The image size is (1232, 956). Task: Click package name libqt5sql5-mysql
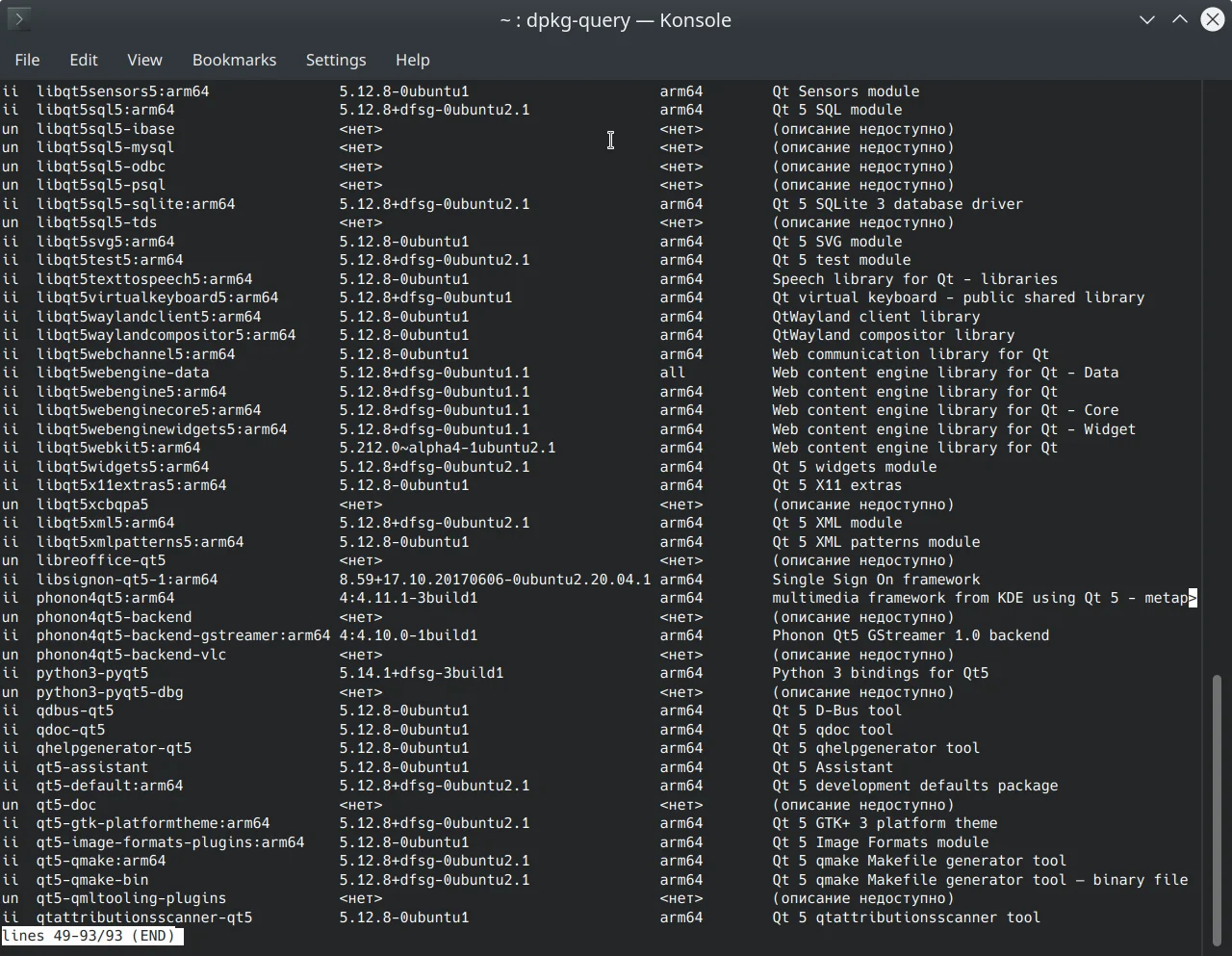pyautogui.click(x=106, y=147)
